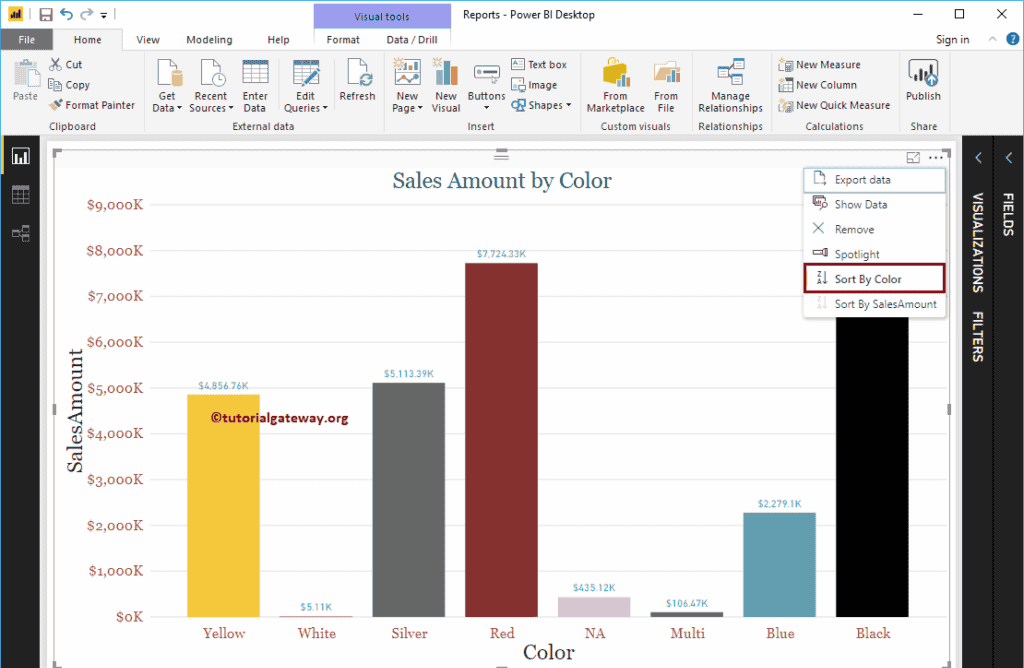
Task: Select the Blue bar in the chart
Action: pyautogui.click(x=779, y=565)
